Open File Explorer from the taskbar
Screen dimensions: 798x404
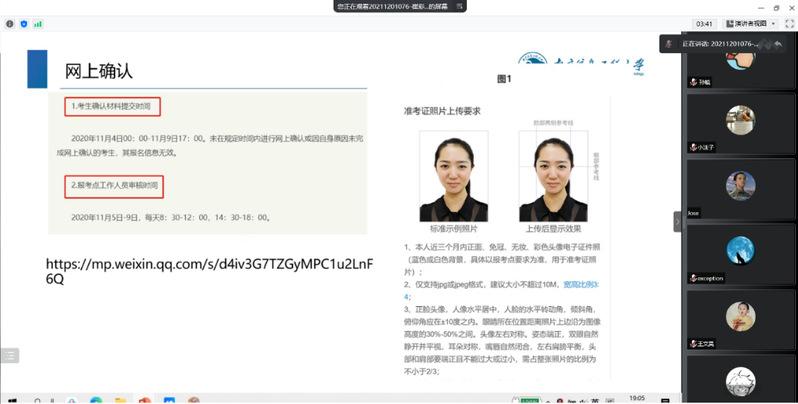(120, 399)
